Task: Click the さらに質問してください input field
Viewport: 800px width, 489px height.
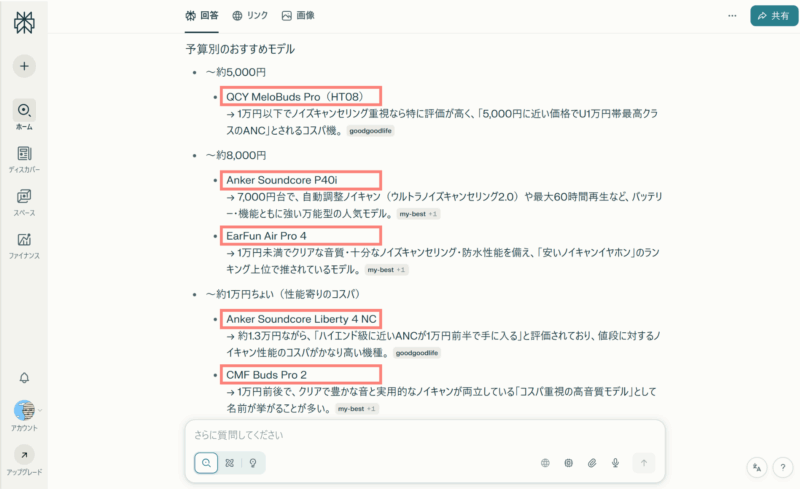Action: click(x=424, y=435)
